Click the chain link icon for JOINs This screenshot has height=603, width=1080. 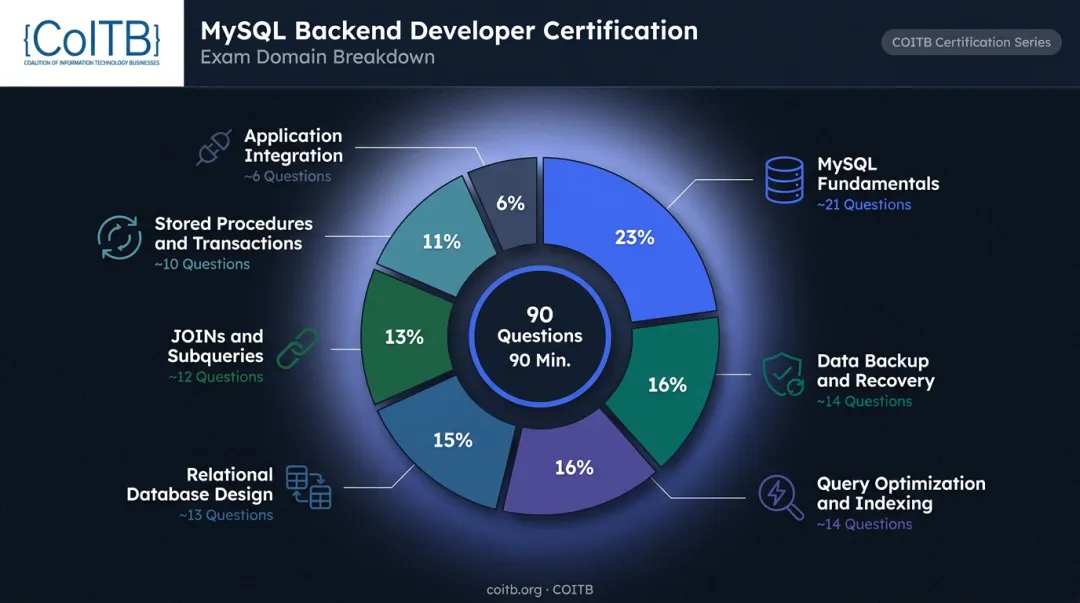297,349
